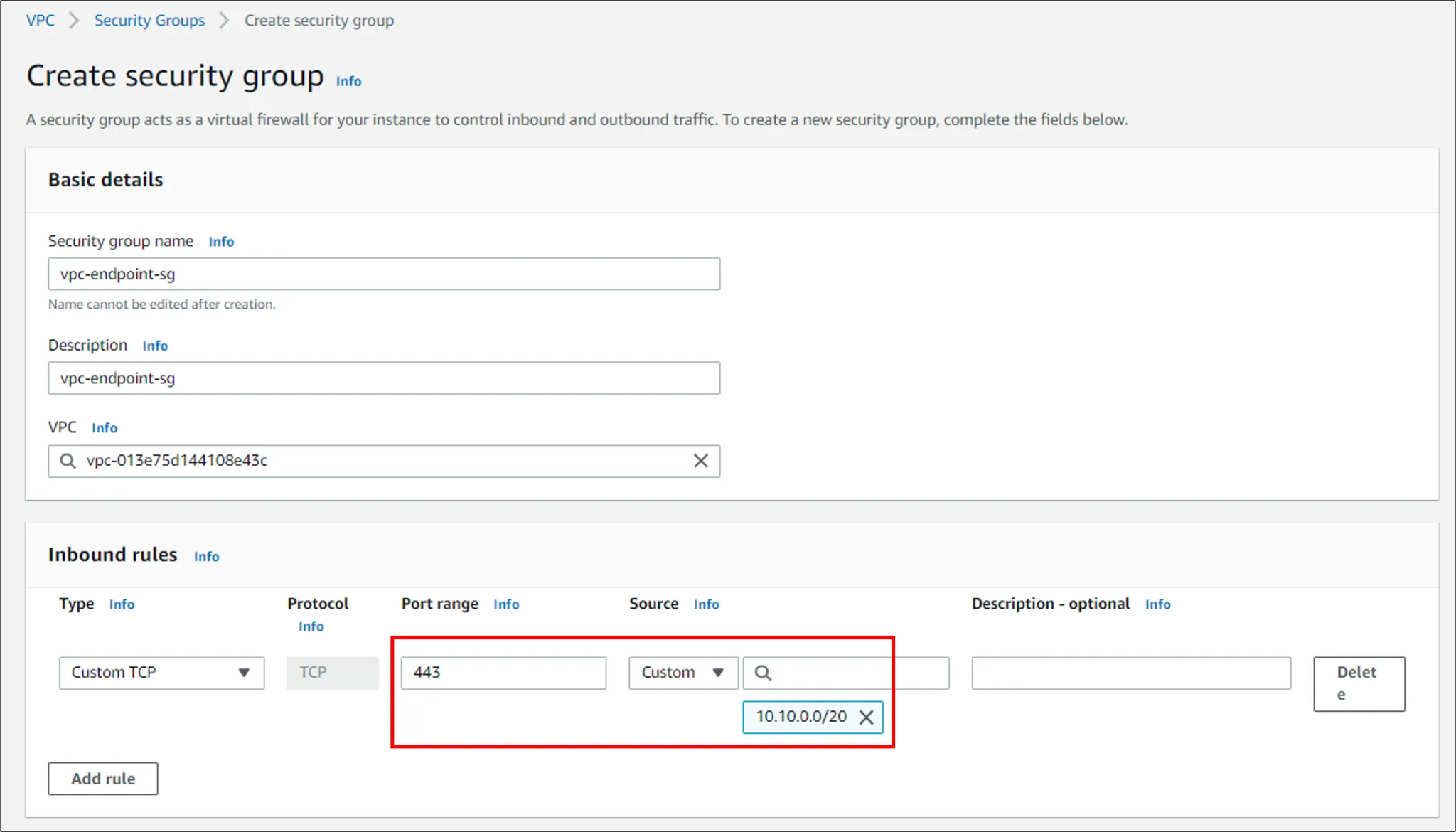The width and height of the screenshot is (1456, 832).
Task: Focus the Port range field showing 443
Action: click(503, 673)
